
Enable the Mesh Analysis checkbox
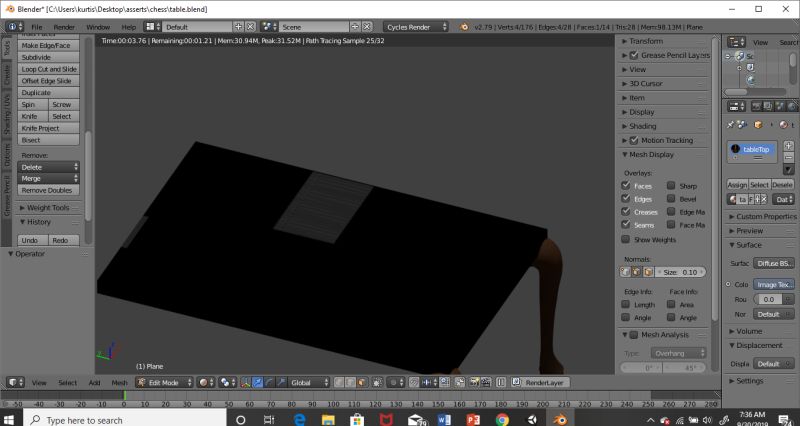(634, 335)
